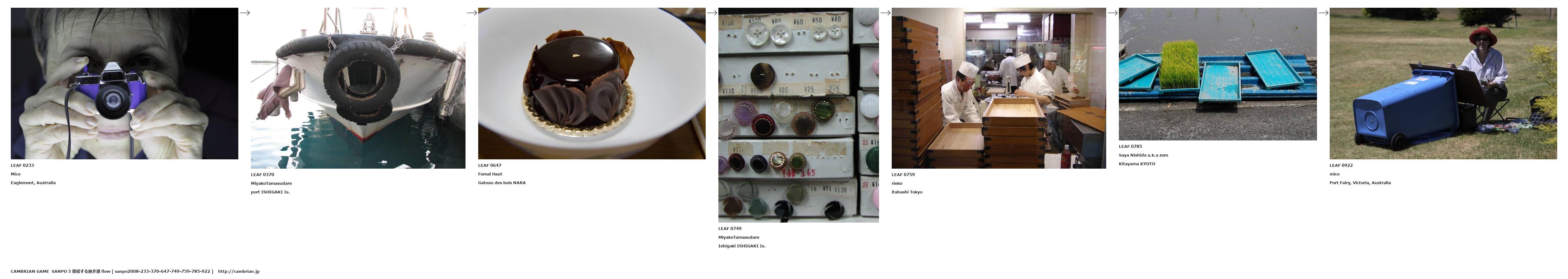Open the woman with purple camera photo
This screenshot has height=279, width=1568.
124,83
